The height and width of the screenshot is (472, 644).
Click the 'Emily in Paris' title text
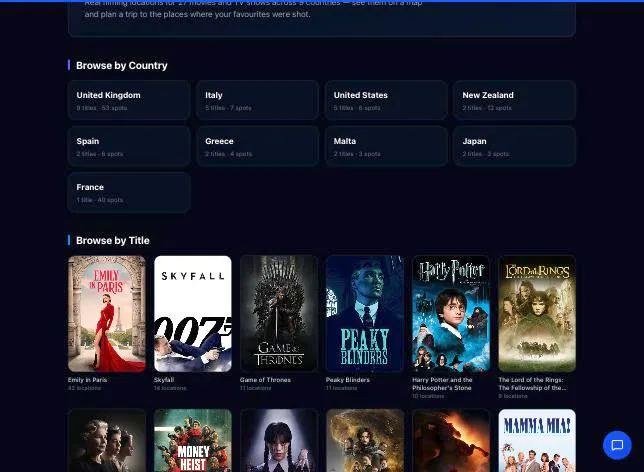(87, 380)
